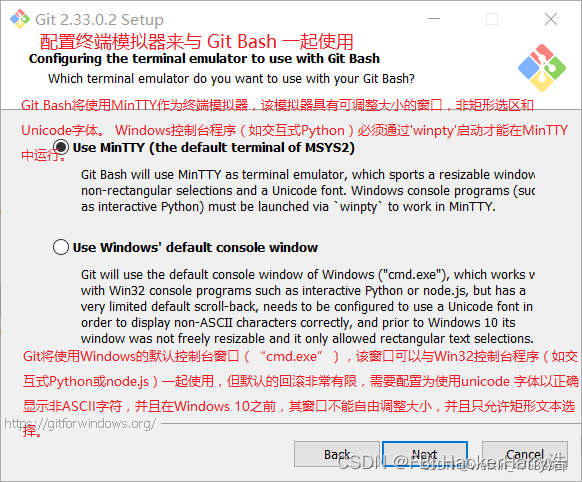Continue with the Next button
The image size is (582, 482).
[425, 454]
